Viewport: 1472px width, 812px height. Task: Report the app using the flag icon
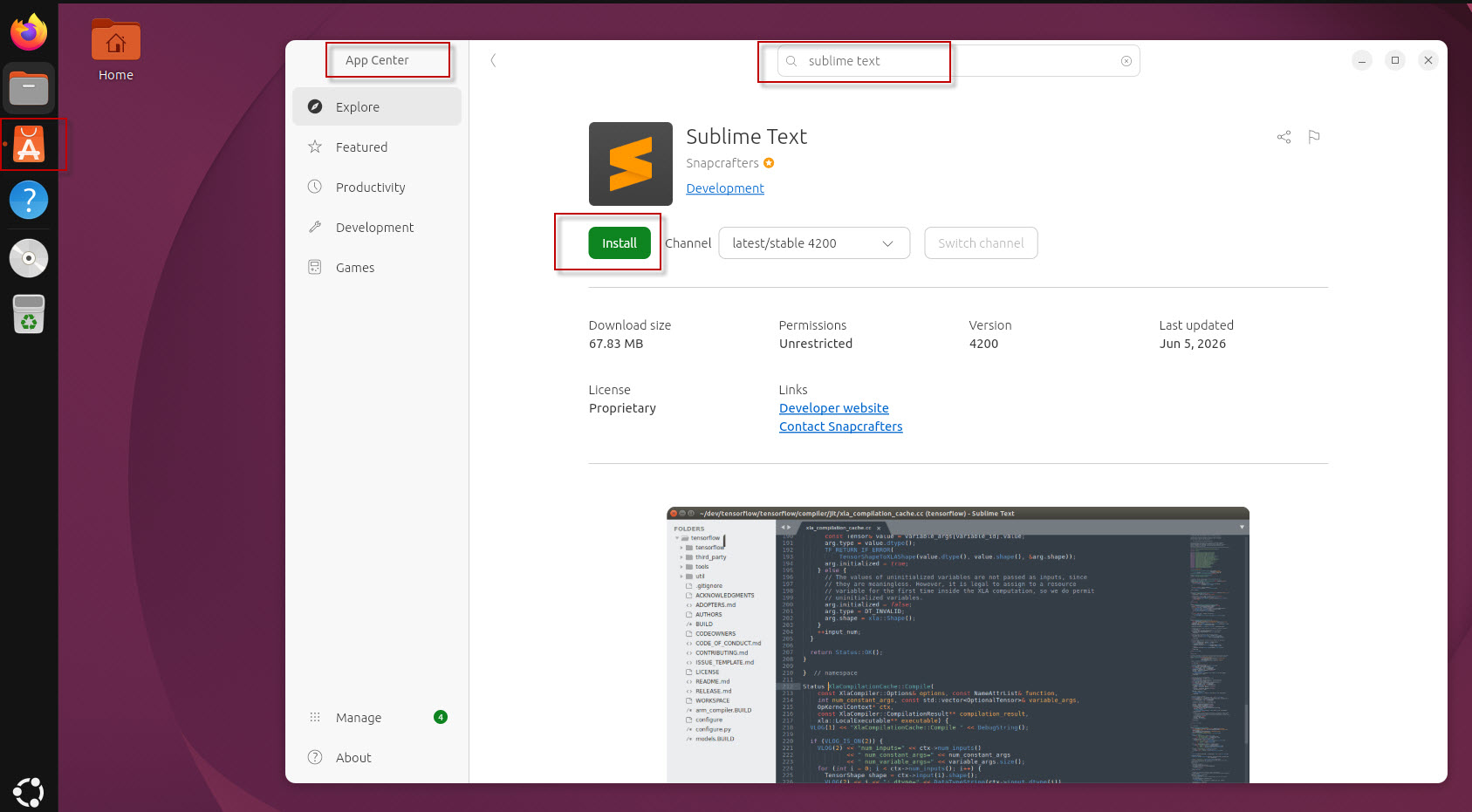coord(1314,137)
